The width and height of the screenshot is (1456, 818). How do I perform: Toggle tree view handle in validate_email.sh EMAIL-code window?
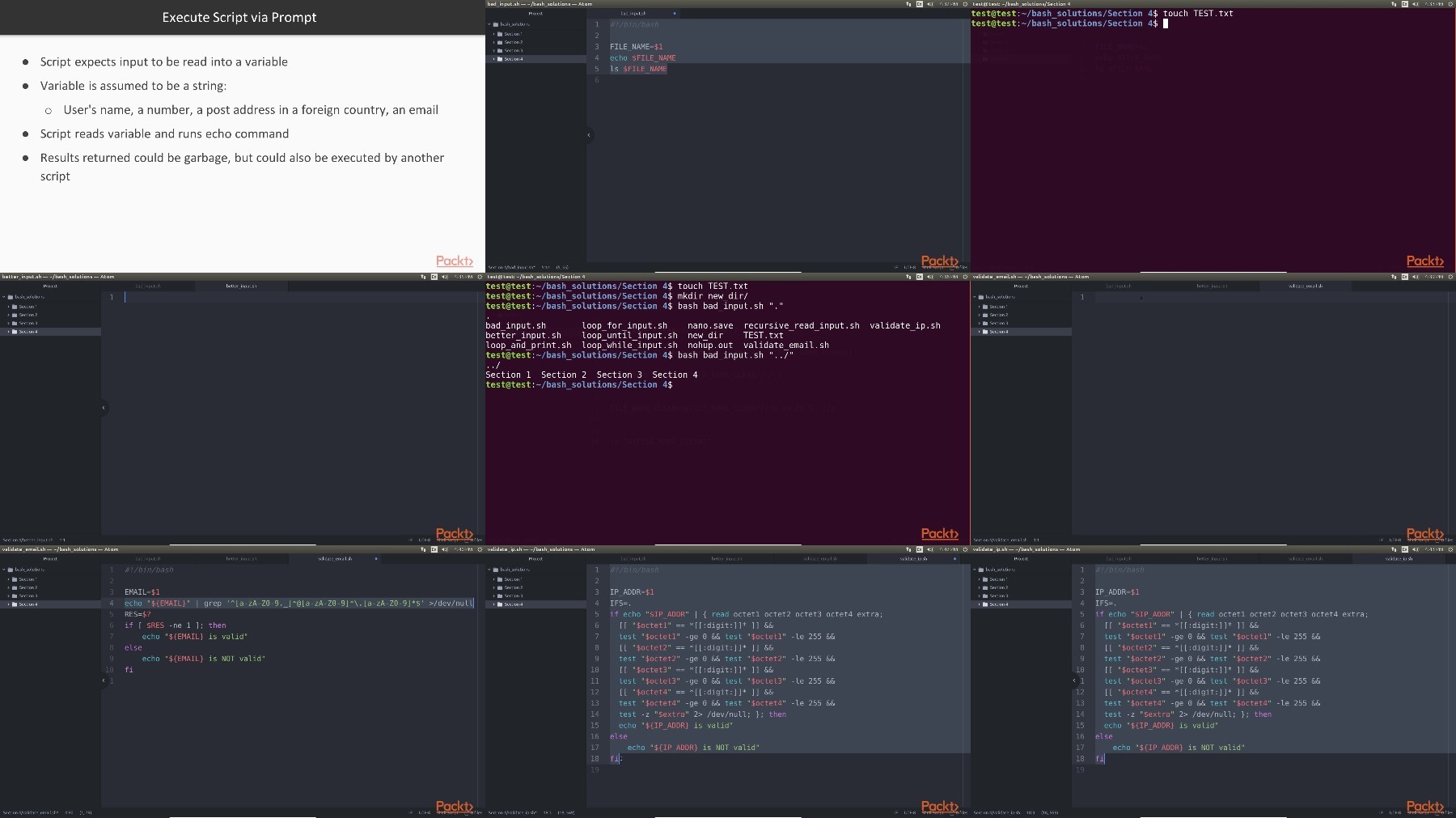pos(104,680)
